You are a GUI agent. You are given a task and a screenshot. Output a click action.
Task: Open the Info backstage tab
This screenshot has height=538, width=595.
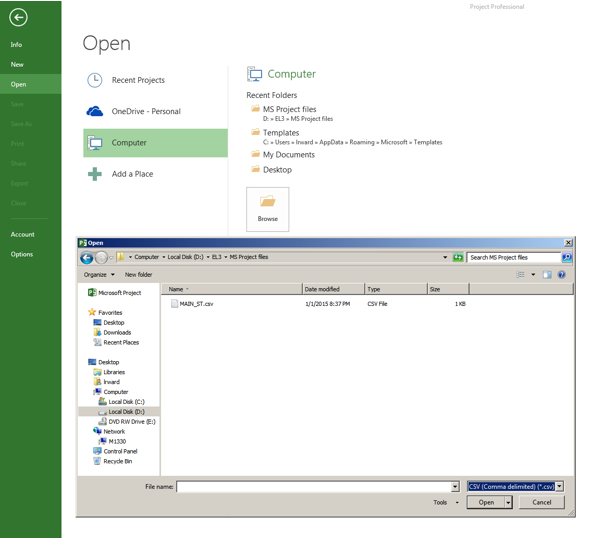coord(16,45)
